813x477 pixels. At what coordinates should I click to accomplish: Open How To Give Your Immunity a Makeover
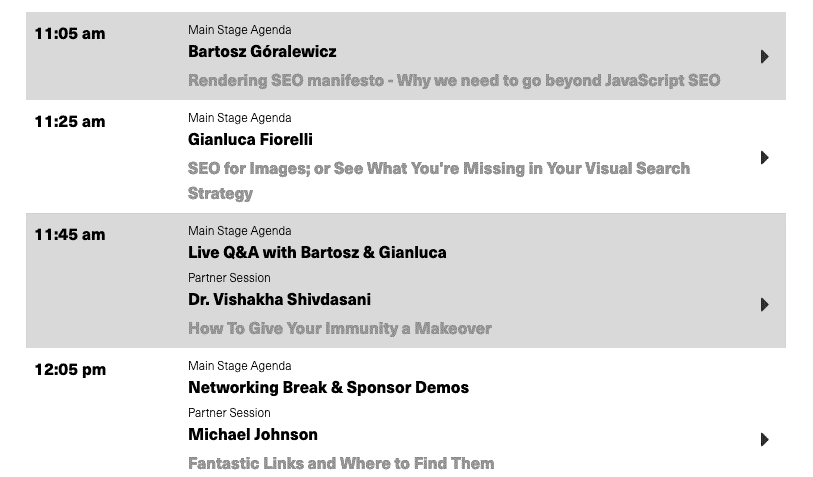click(339, 328)
